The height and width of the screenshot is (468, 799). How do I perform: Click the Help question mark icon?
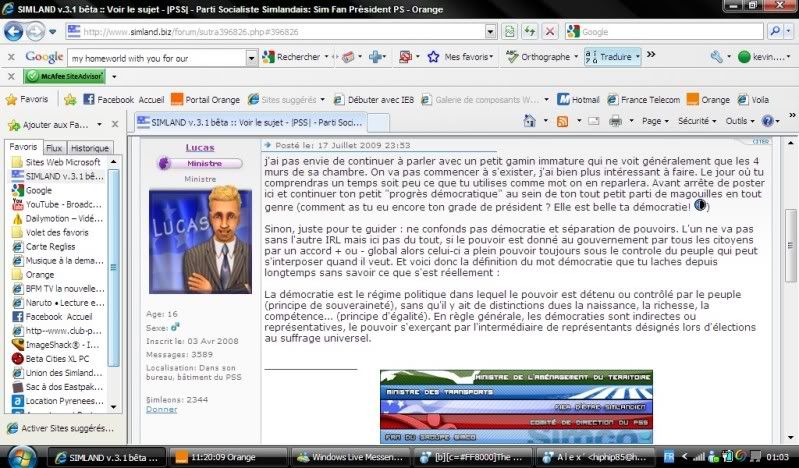767,121
